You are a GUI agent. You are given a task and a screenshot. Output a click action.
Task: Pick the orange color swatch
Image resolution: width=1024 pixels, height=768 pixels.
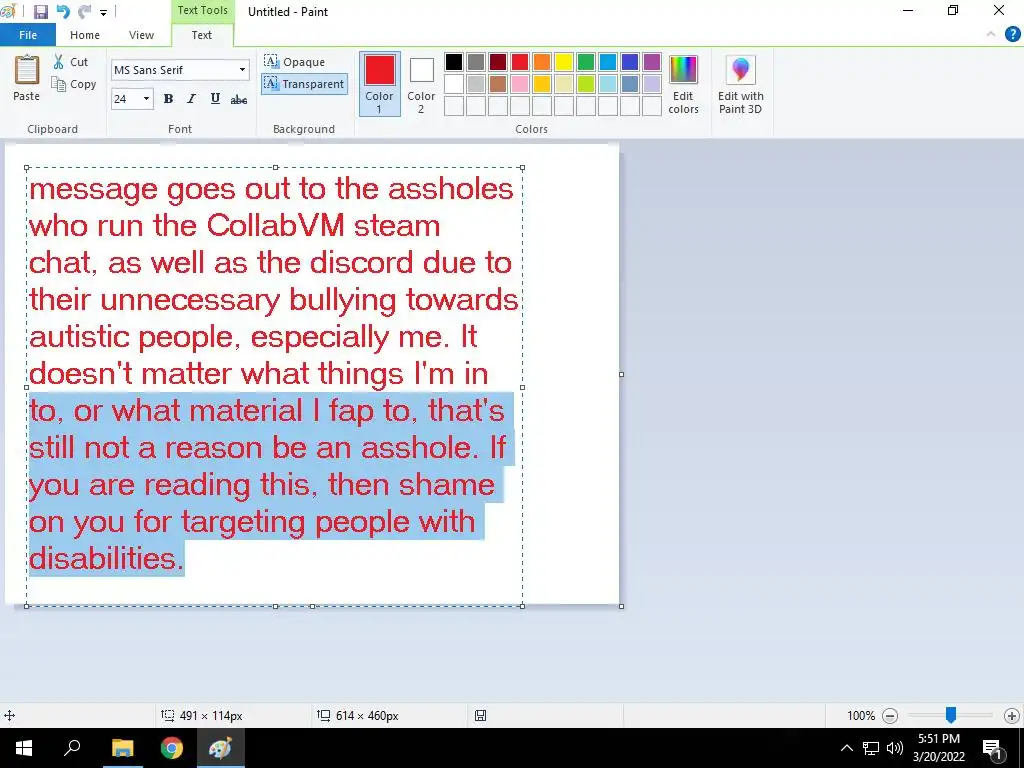[x=542, y=62]
